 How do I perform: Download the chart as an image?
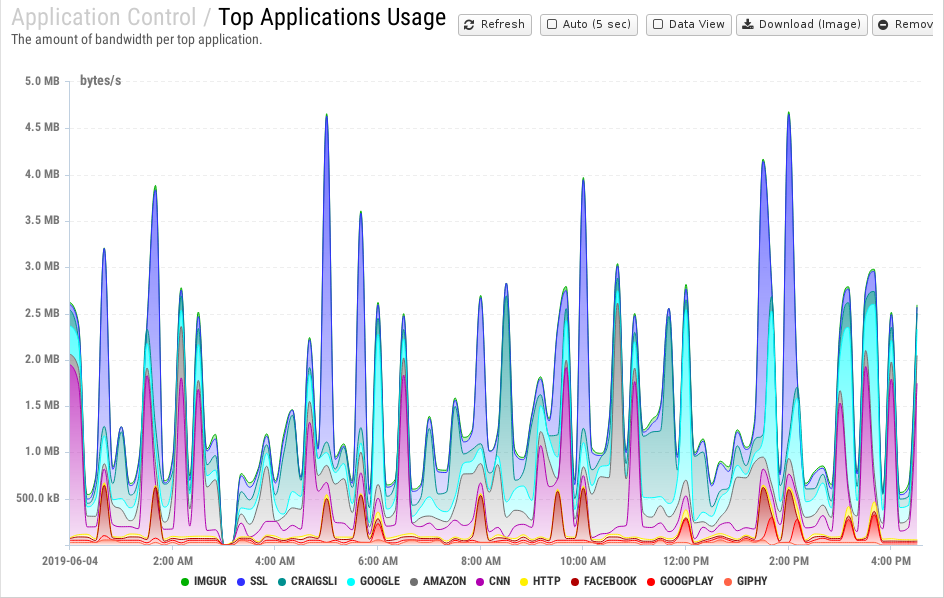click(802, 25)
